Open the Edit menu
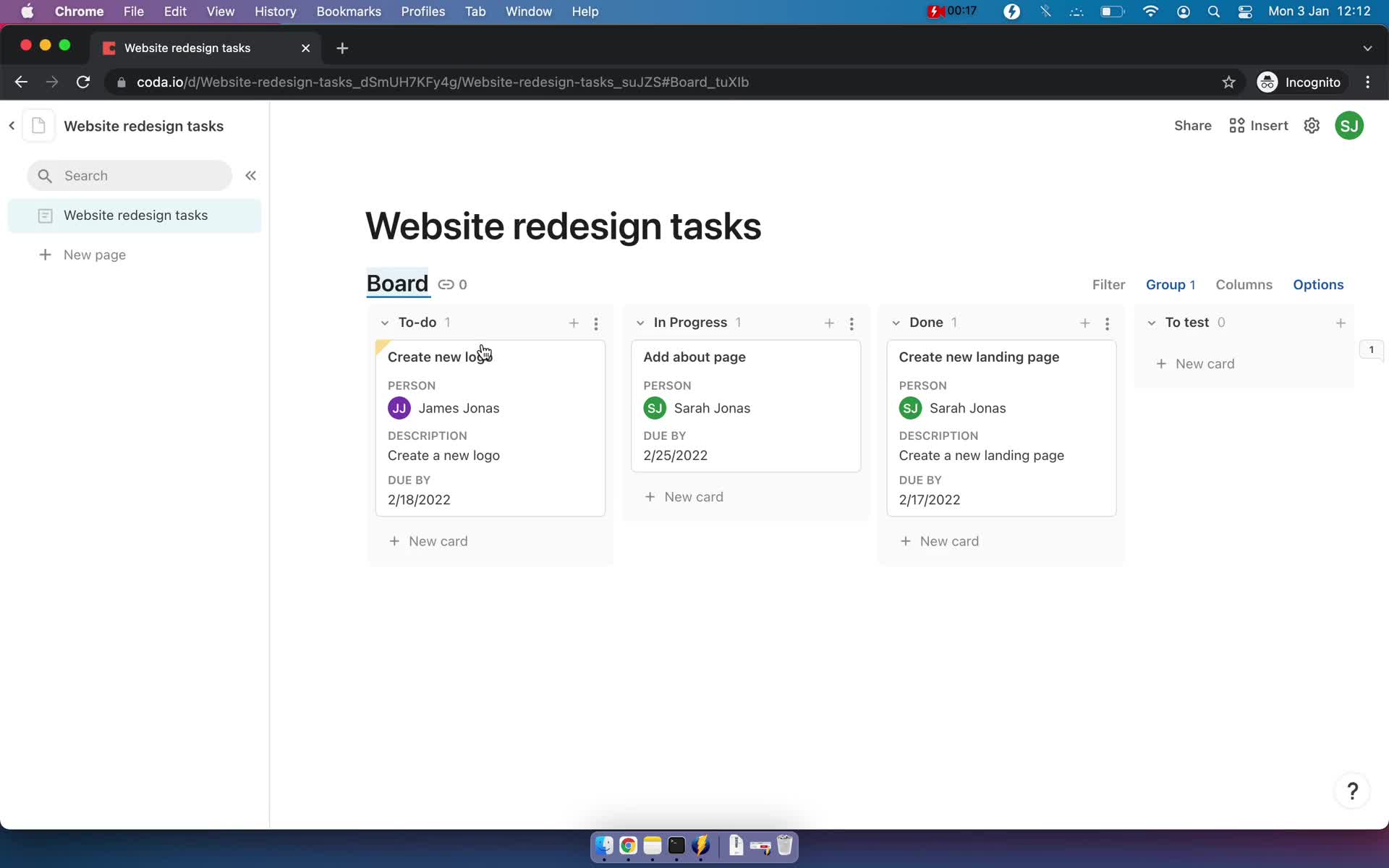The height and width of the screenshot is (868, 1389). pos(175,12)
